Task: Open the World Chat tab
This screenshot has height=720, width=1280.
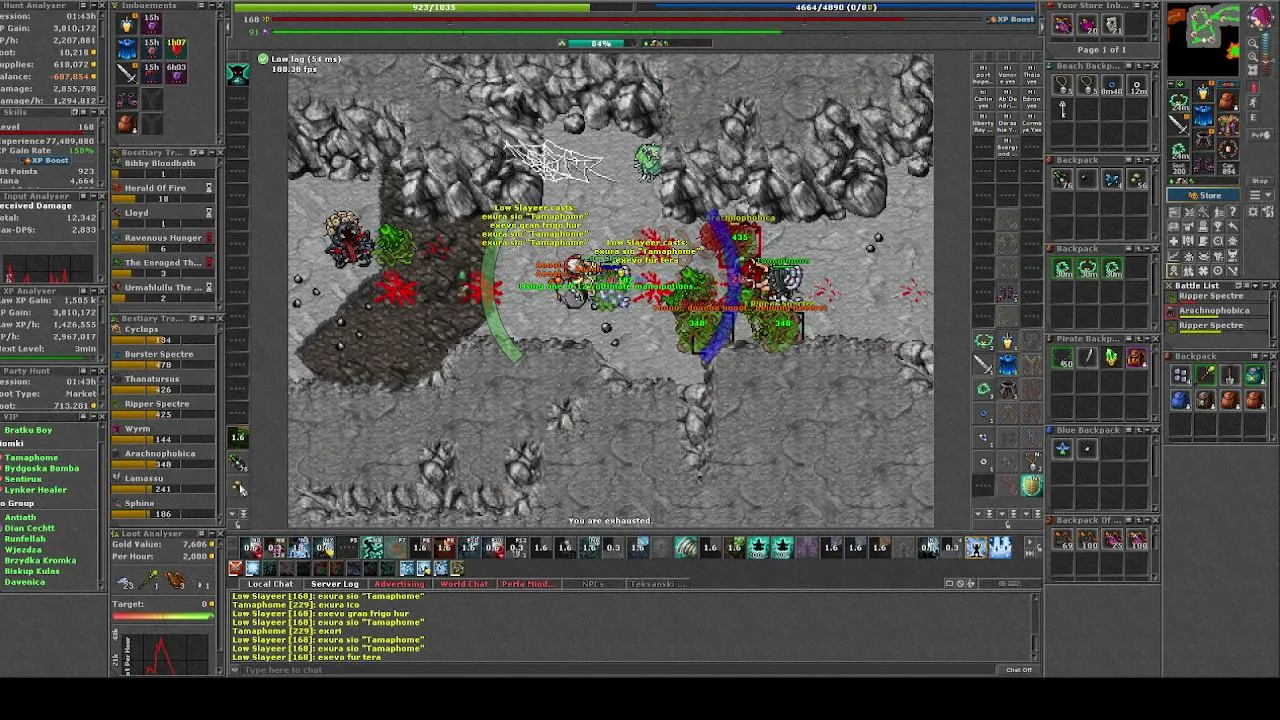Action: coord(464,584)
